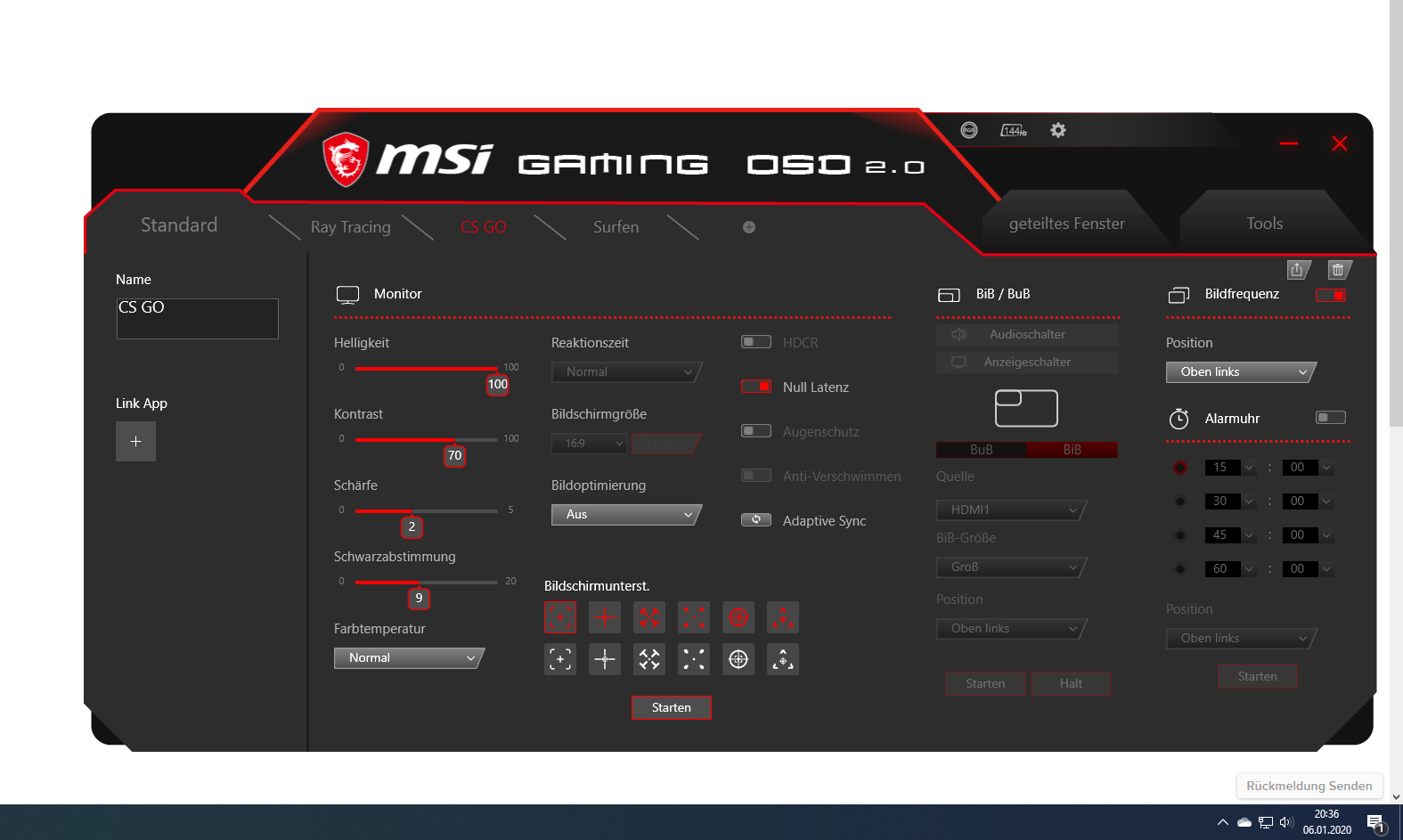Open the RGB lighting settings icon
Image resolution: width=1403 pixels, height=840 pixels.
pyautogui.click(x=969, y=130)
